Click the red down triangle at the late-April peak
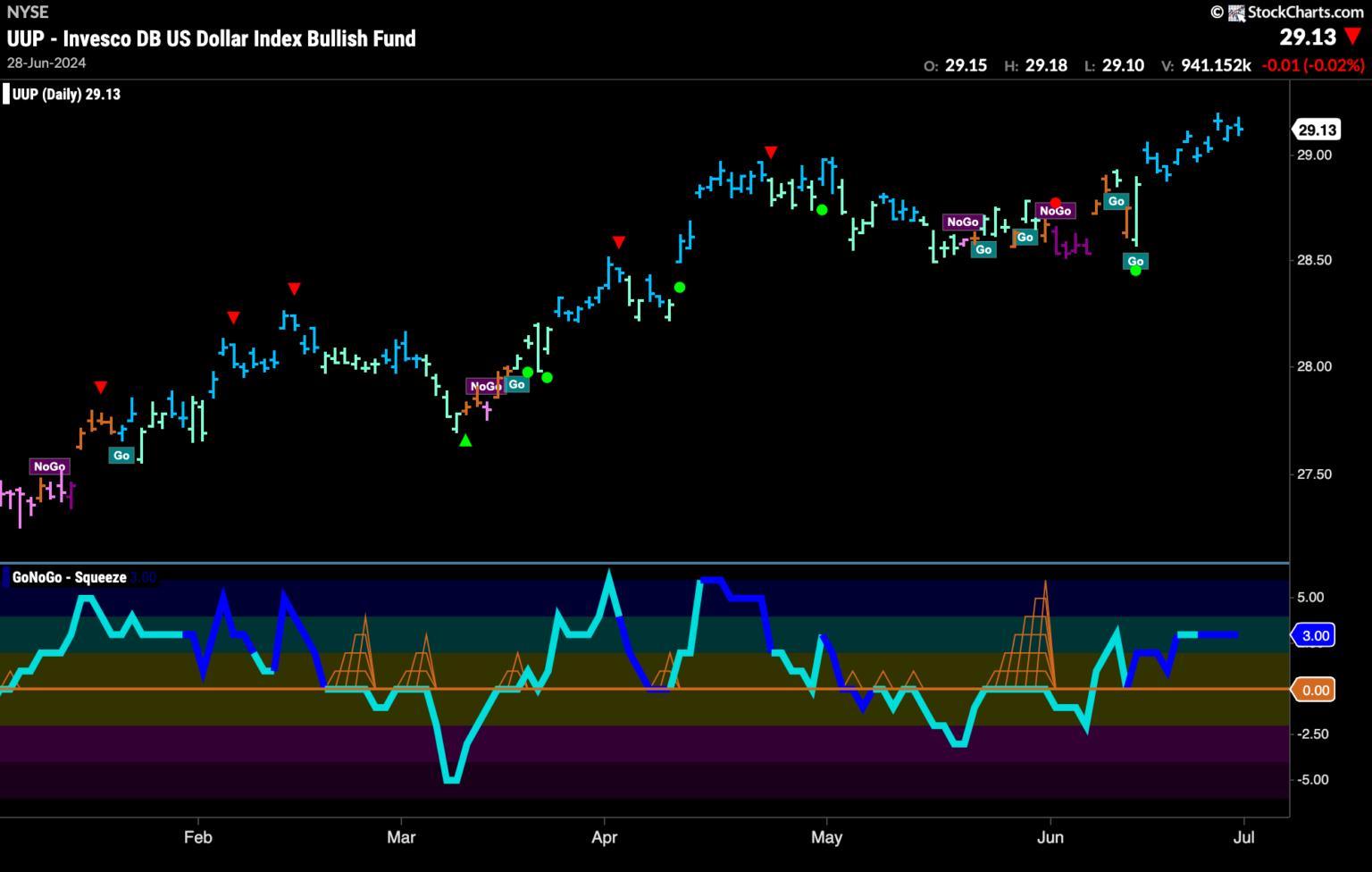 [771, 153]
